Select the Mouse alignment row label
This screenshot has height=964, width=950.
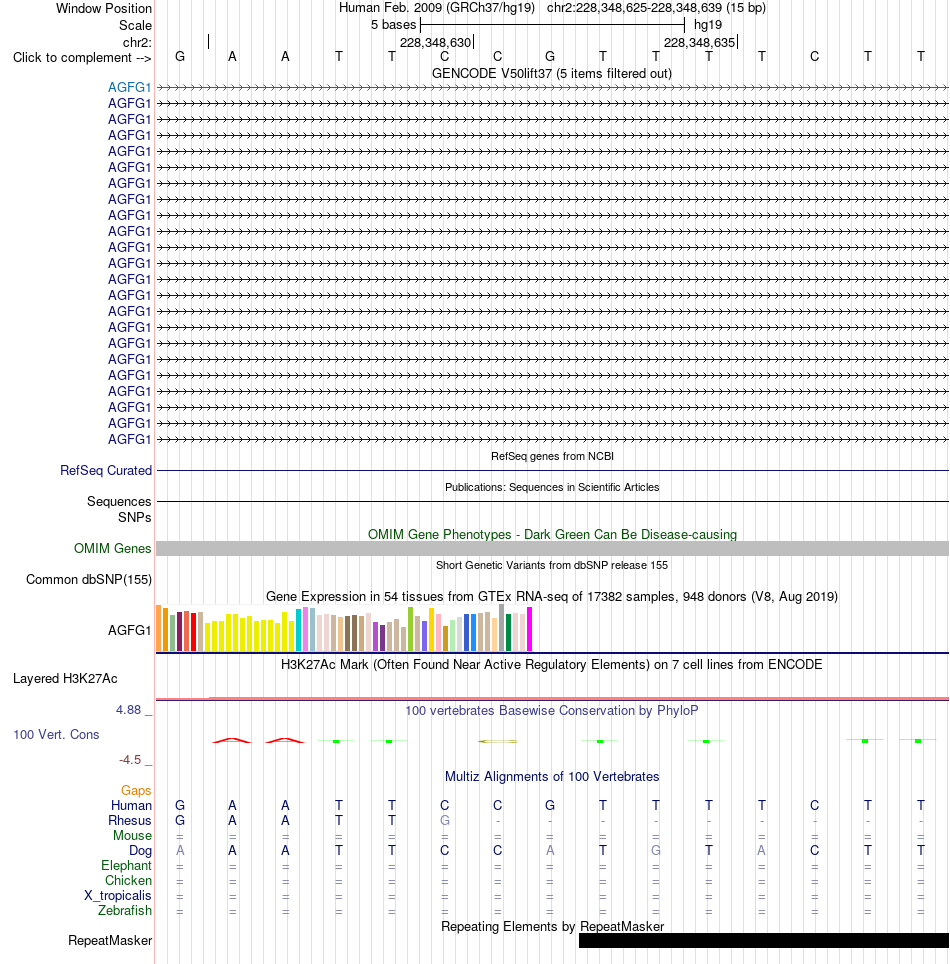tap(132, 836)
